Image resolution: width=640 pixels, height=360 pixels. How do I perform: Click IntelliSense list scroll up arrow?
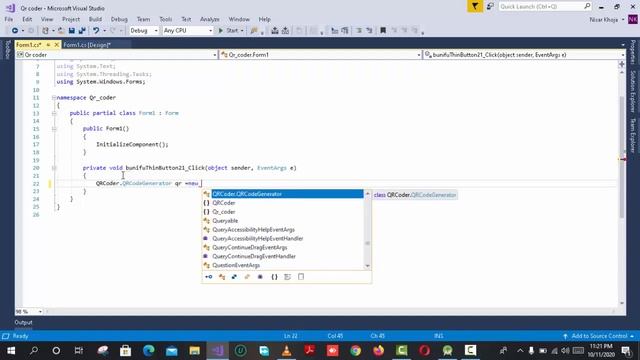(367, 193)
